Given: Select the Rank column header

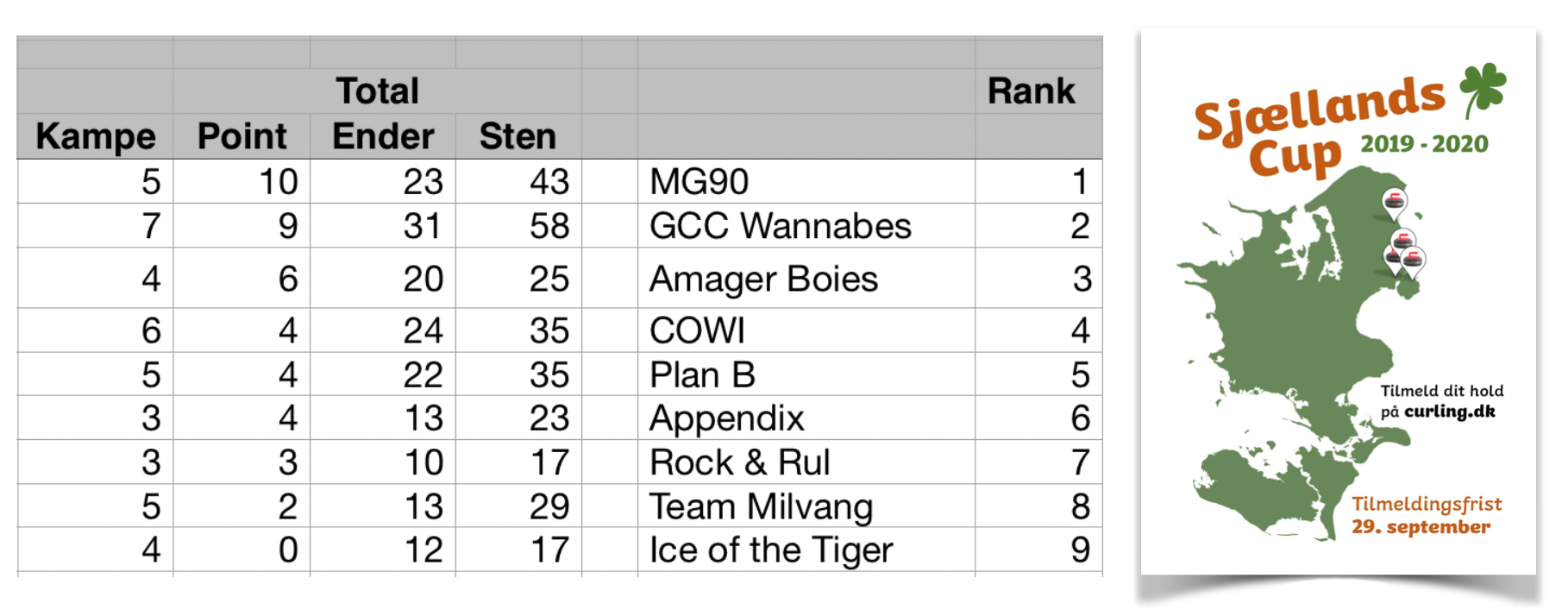Looking at the screenshot, I should (1031, 91).
